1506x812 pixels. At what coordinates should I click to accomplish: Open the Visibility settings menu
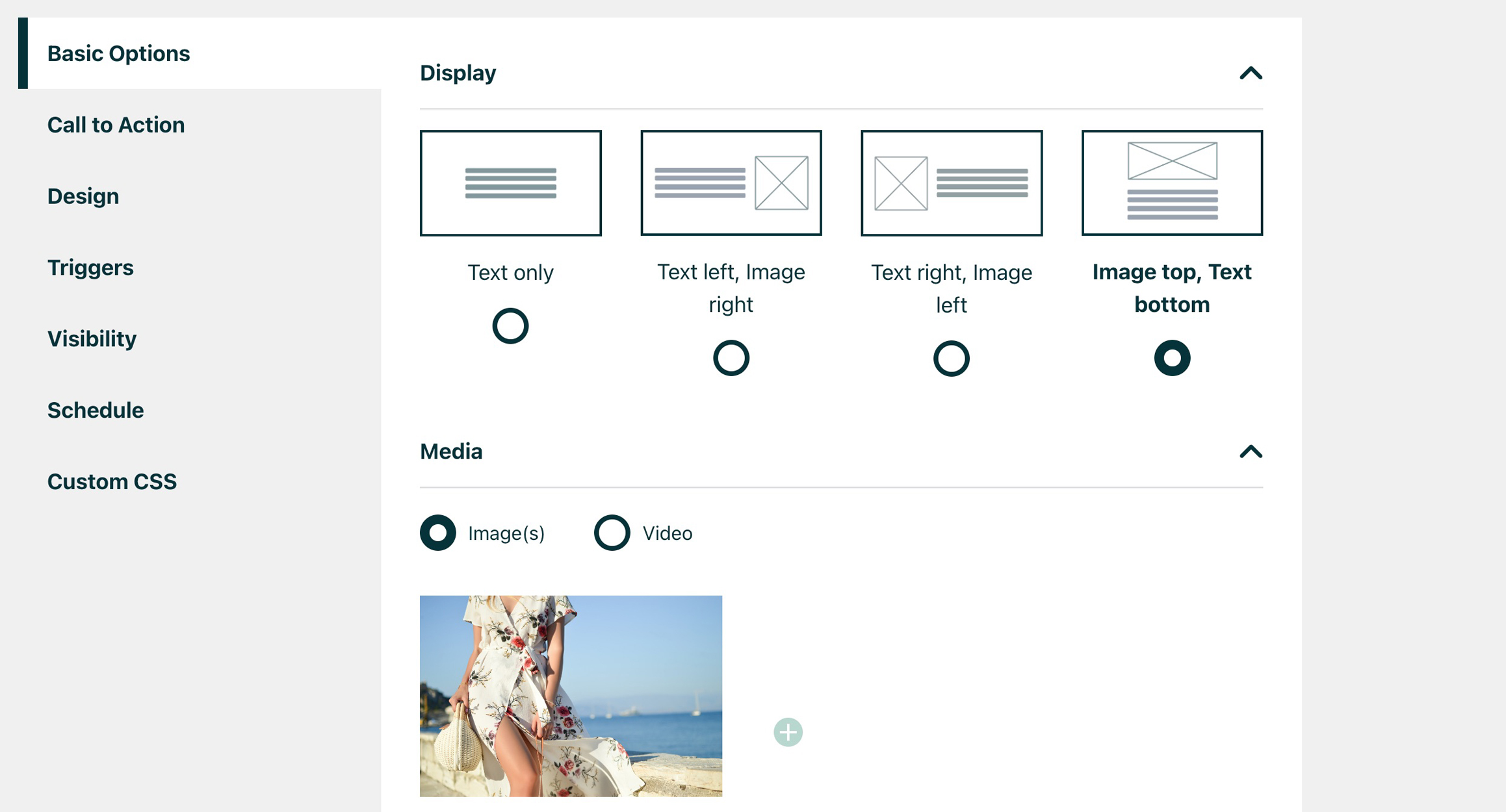(90, 339)
